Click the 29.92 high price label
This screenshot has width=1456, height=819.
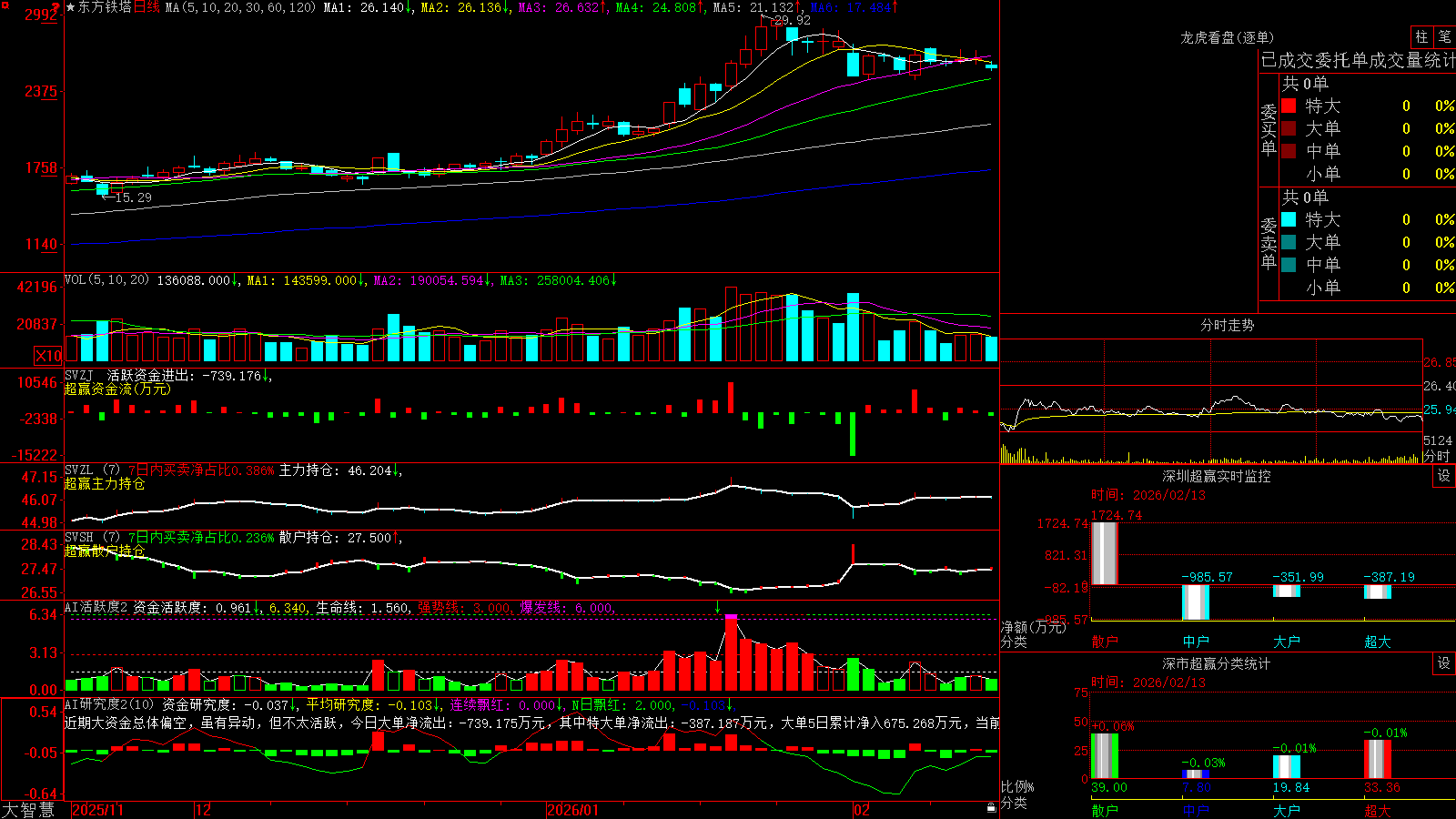coord(792,20)
